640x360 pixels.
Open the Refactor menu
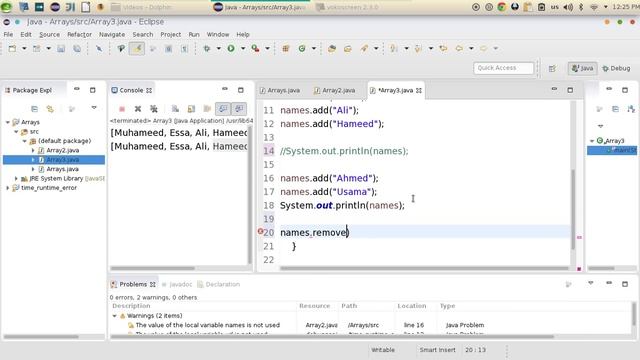point(80,35)
